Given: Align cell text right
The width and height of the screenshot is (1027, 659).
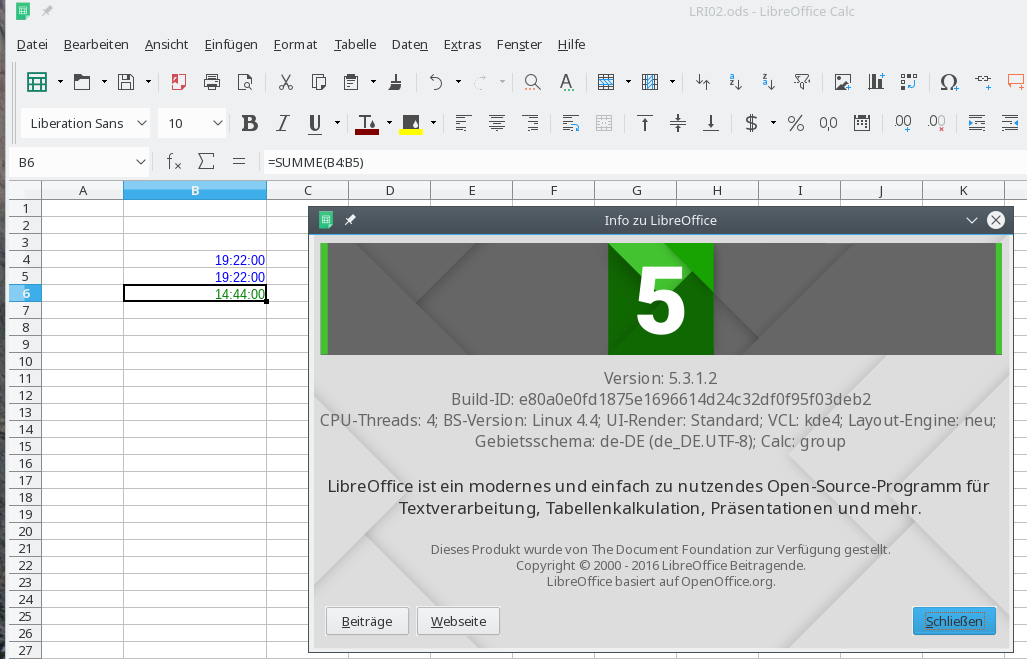Looking at the screenshot, I should (530, 123).
